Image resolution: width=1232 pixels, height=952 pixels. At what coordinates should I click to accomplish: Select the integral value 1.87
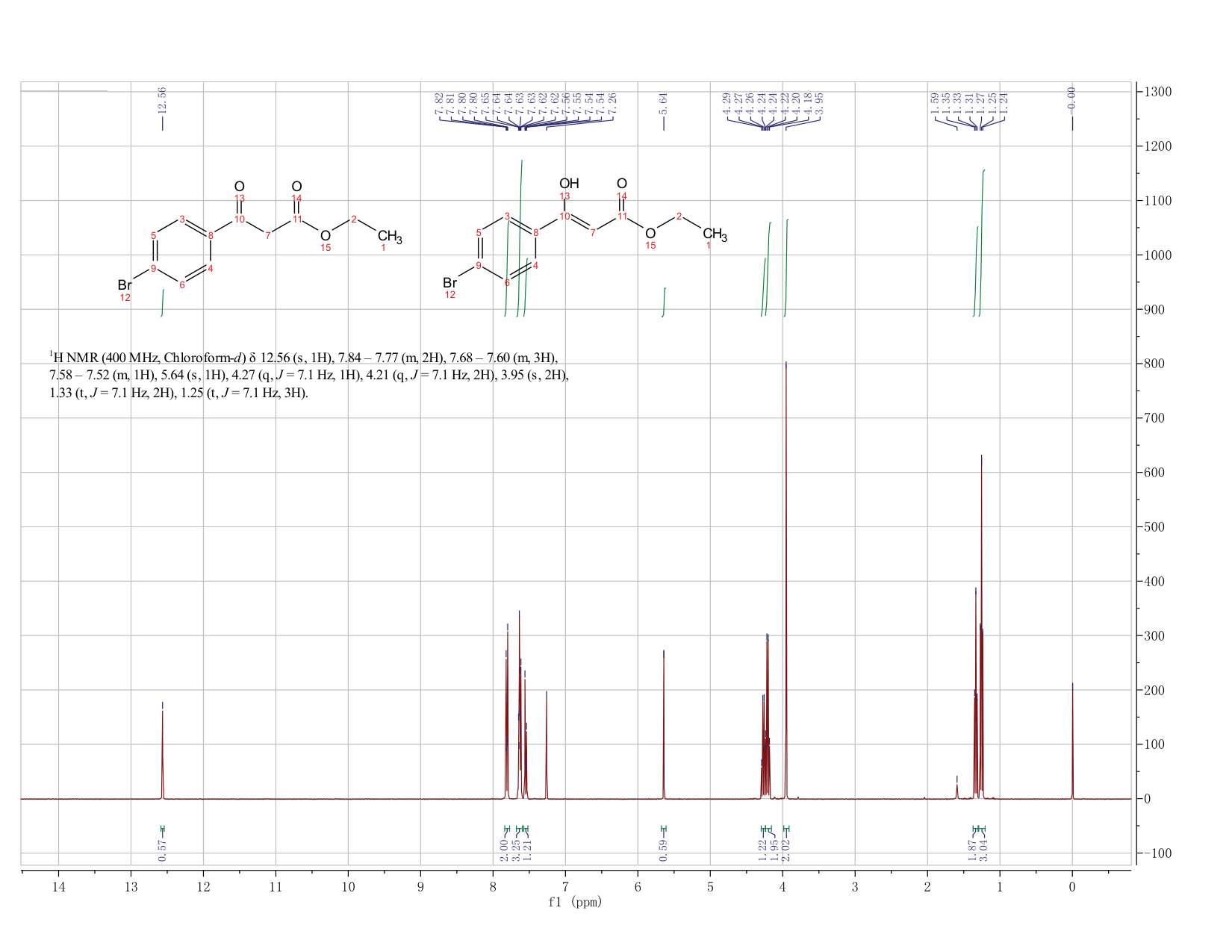tap(972, 850)
